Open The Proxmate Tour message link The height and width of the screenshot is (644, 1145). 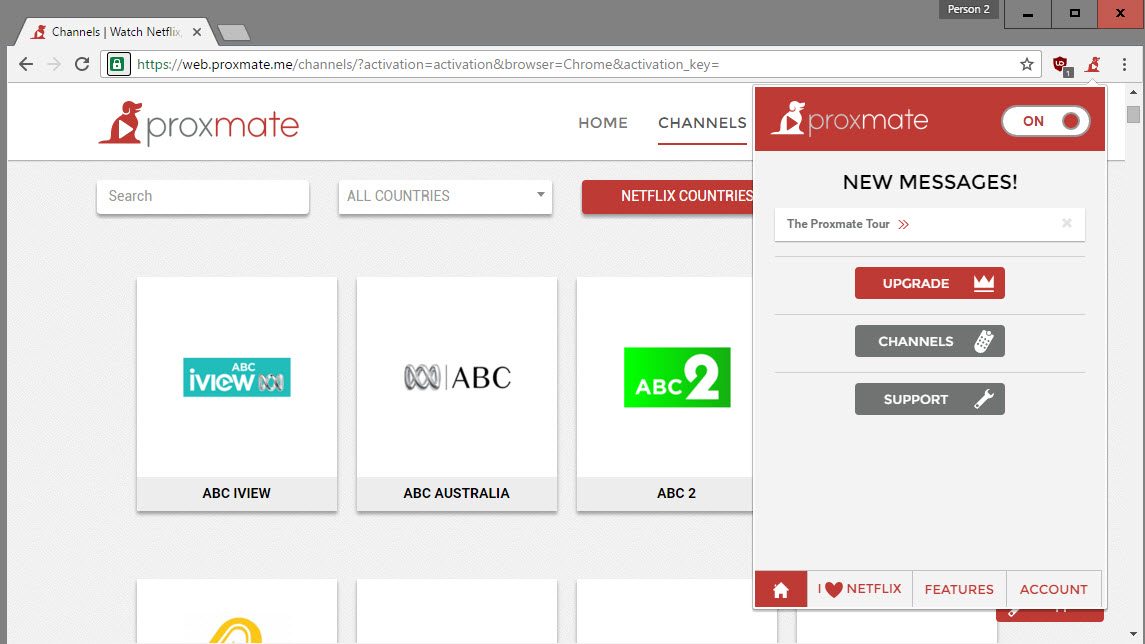848,224
